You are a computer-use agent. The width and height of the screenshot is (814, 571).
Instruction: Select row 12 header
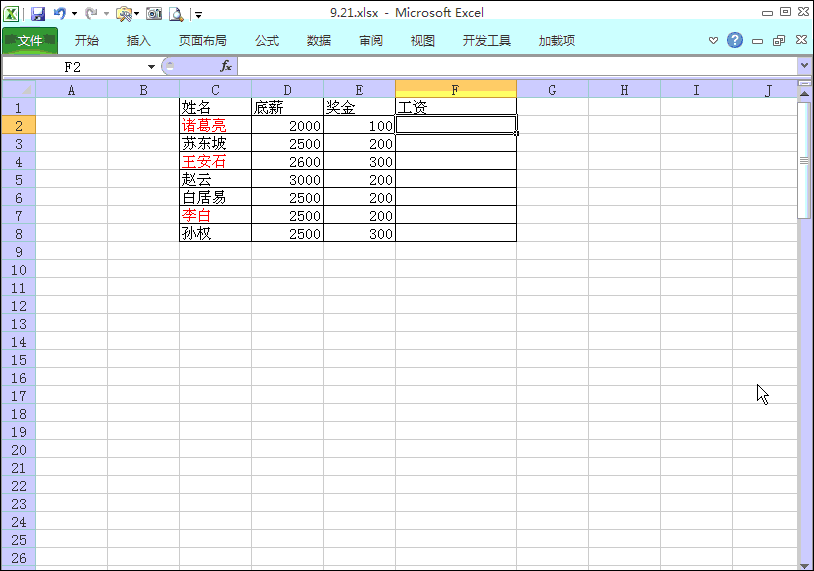point(19,306)
